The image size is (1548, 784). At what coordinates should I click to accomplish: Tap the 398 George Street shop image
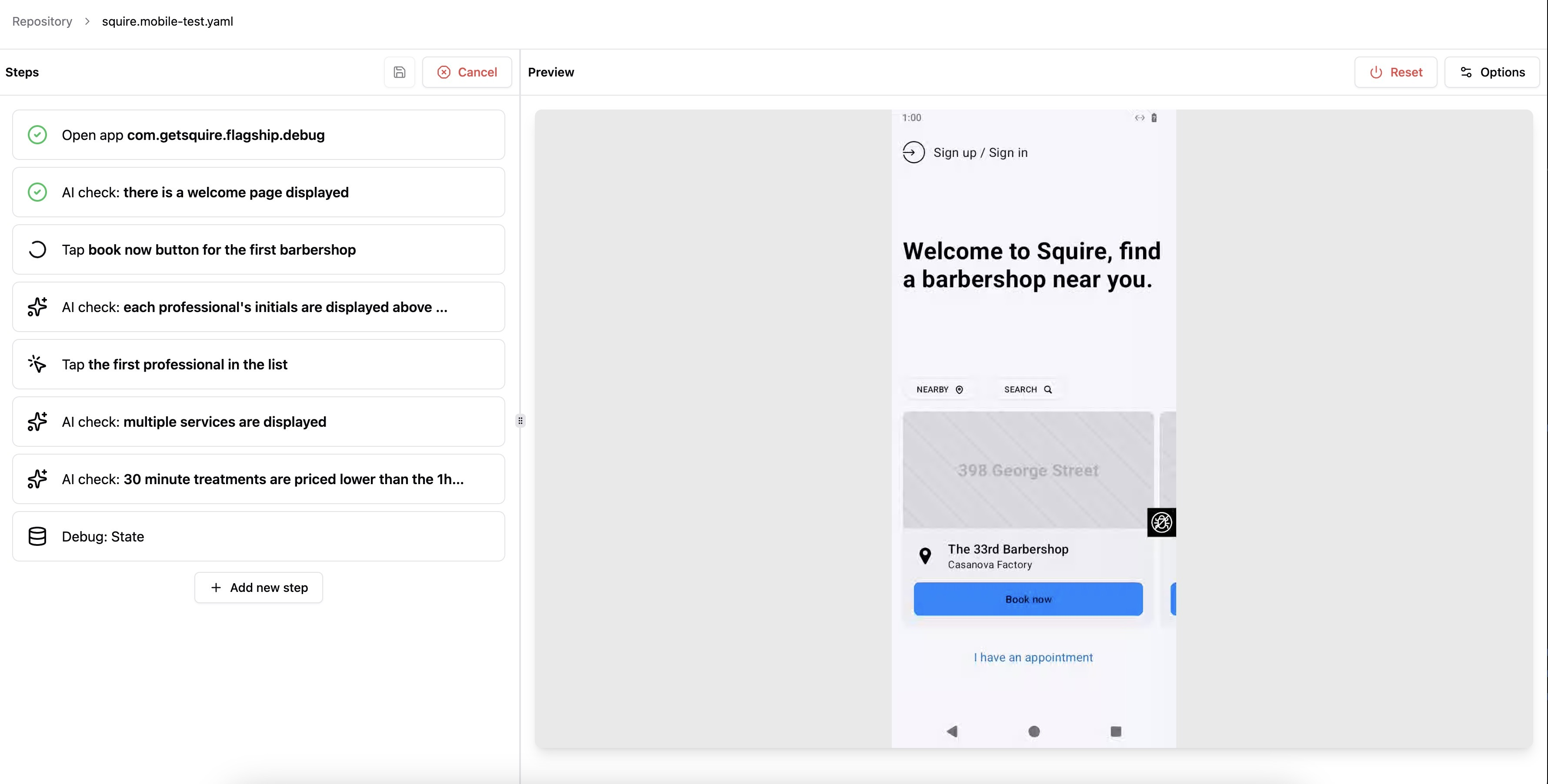(x=1028, y=470)
